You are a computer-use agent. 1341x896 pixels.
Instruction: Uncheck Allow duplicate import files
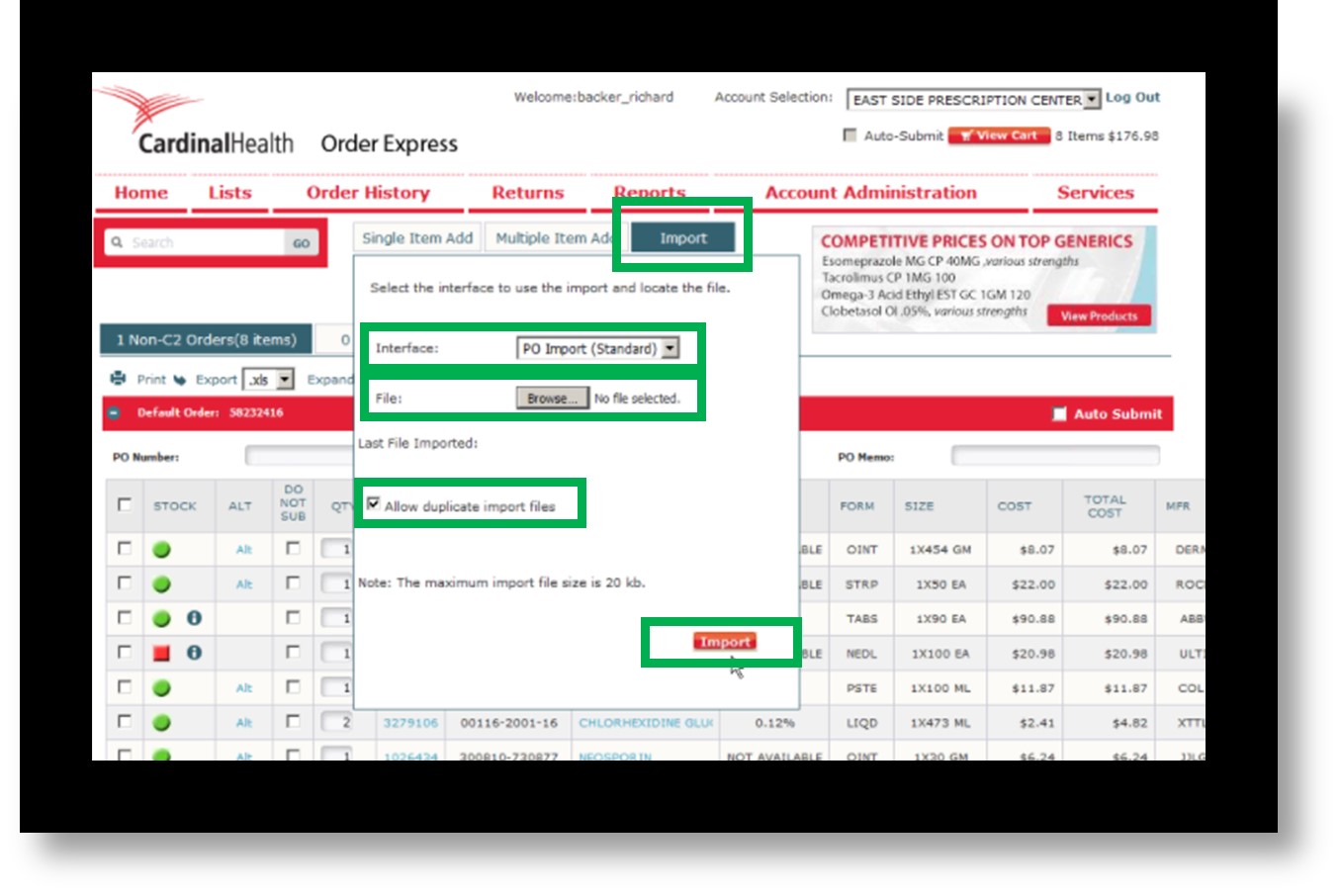click(373, 503)
